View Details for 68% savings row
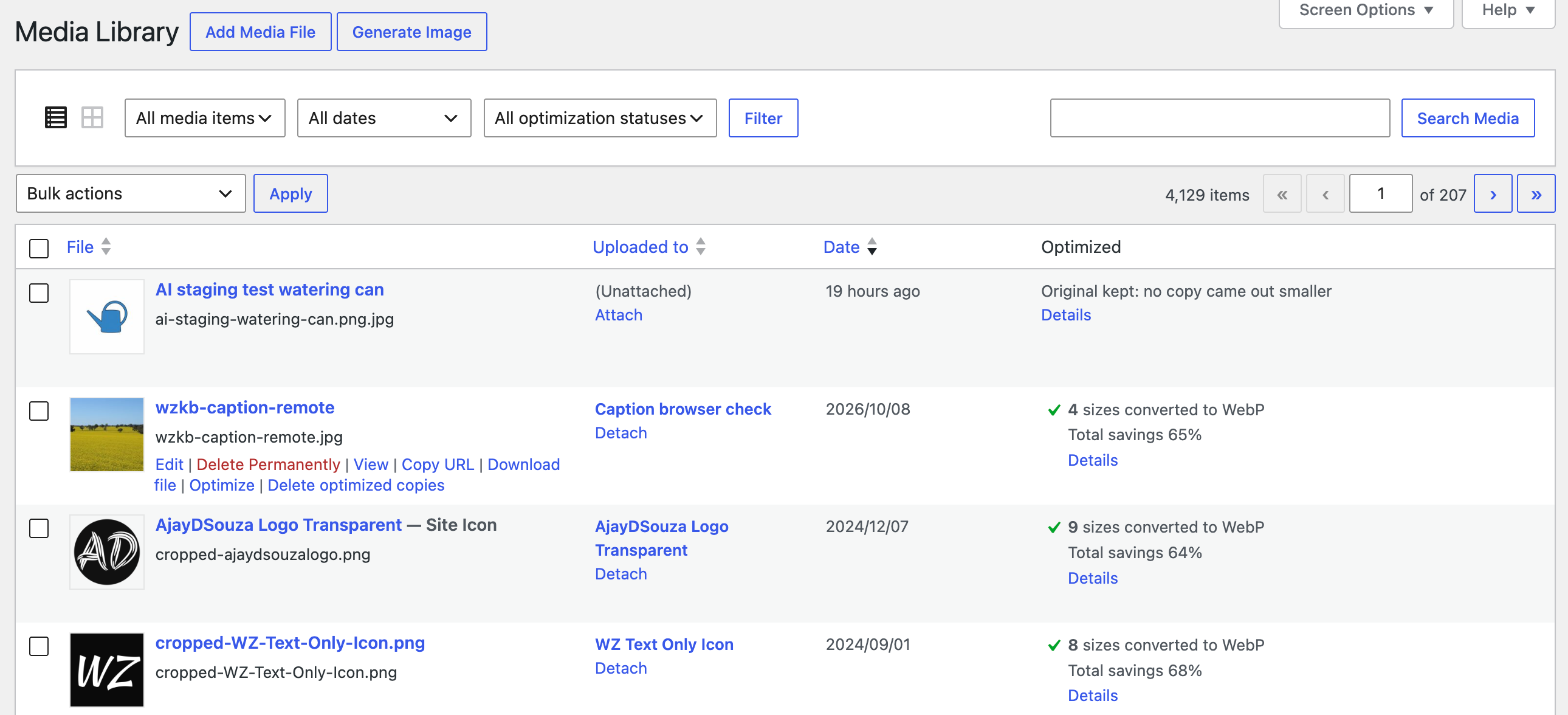The image size is (1568, 715). 1093,695
